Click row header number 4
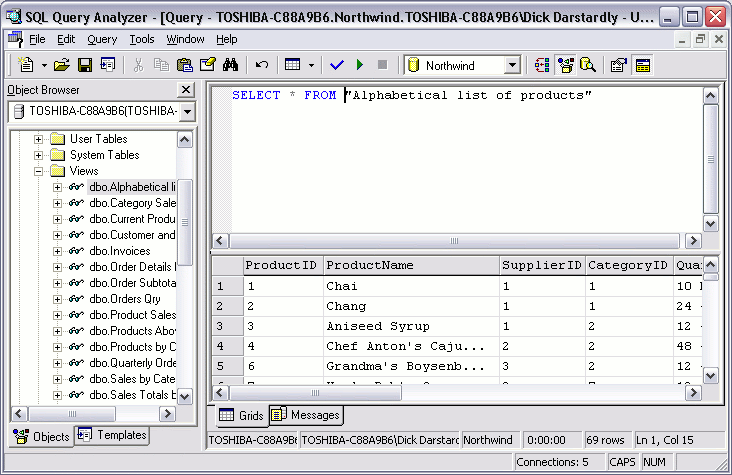Image resolution: width=732 pixels, height=475 pixels. [227, 347]
